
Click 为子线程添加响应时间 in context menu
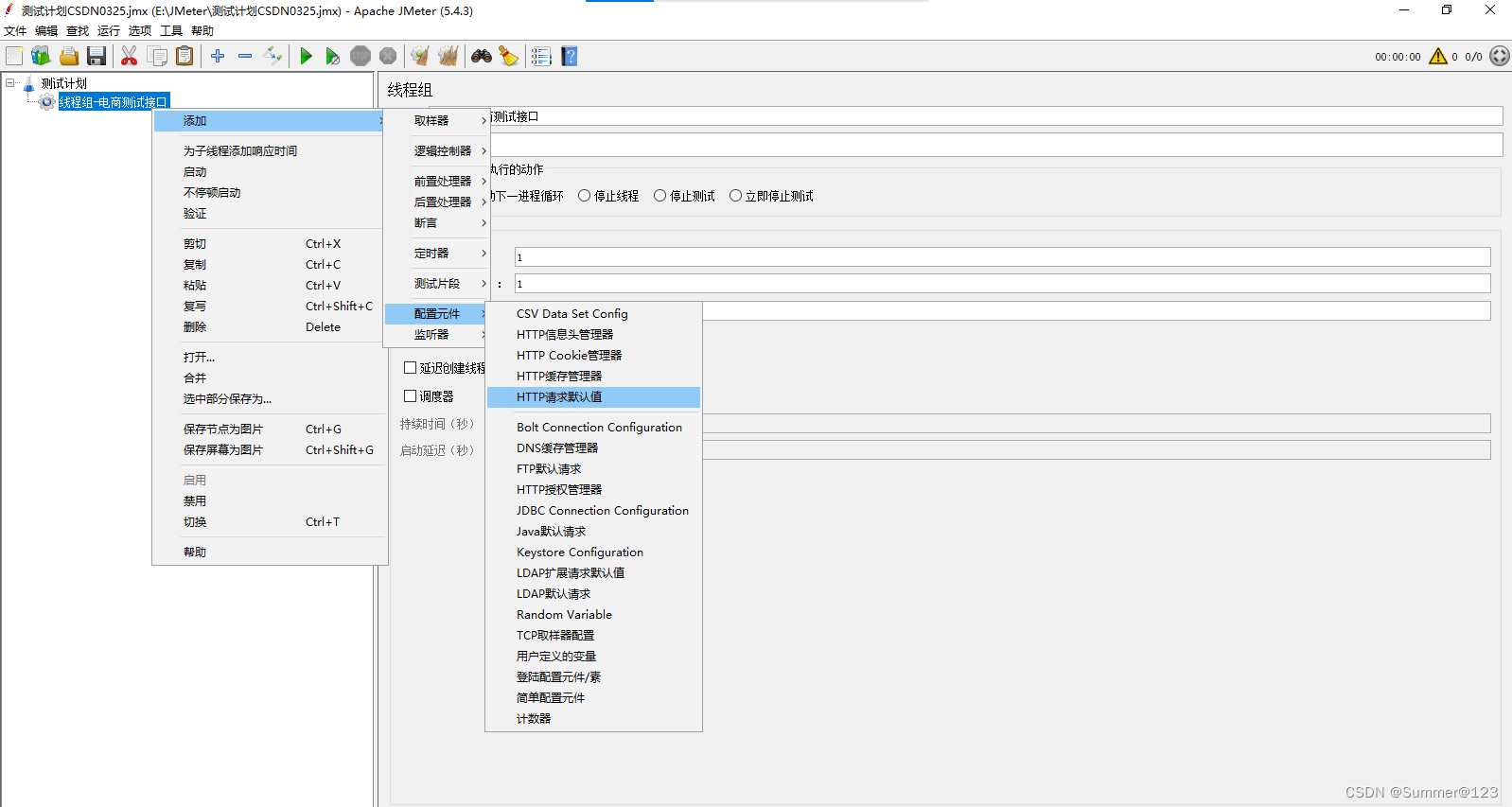270,151
